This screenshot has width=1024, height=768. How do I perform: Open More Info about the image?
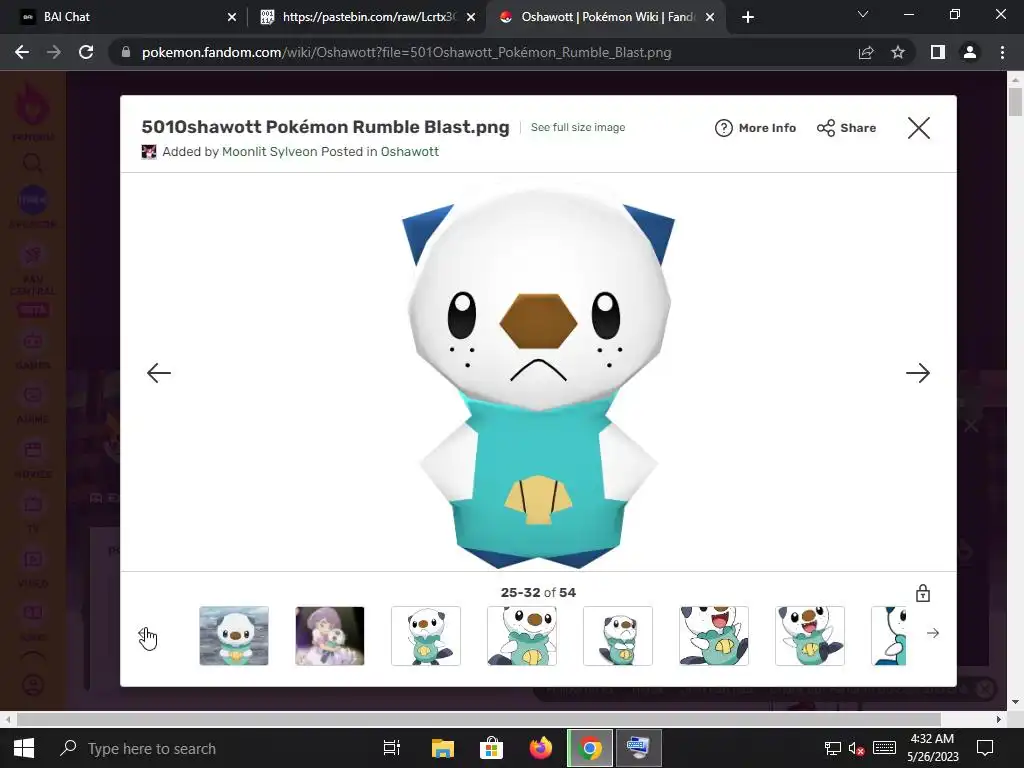click(756, 128)
